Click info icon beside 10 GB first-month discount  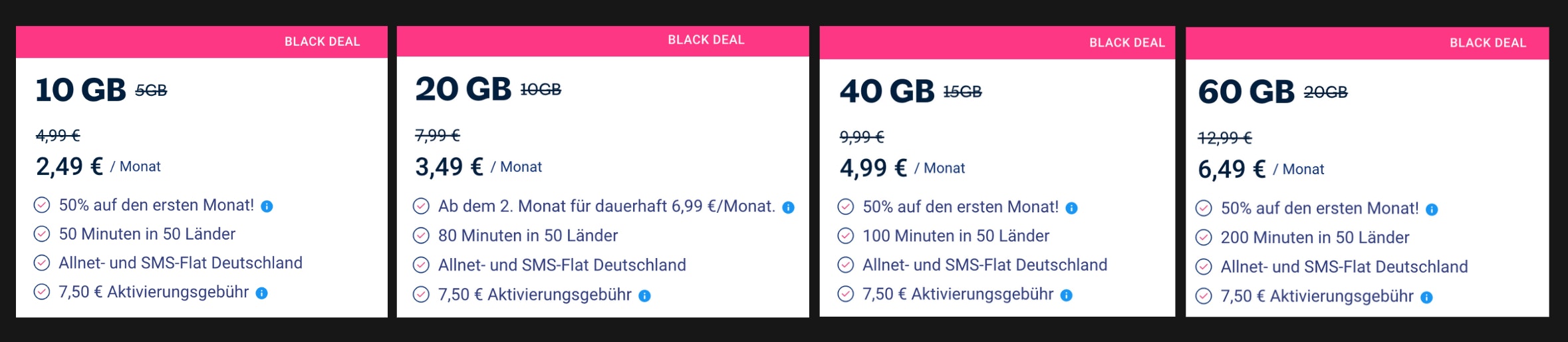267,206
